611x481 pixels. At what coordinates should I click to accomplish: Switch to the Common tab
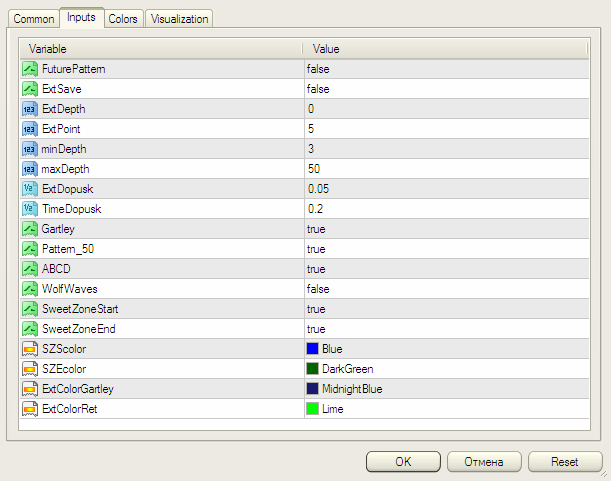pos(34,19)
